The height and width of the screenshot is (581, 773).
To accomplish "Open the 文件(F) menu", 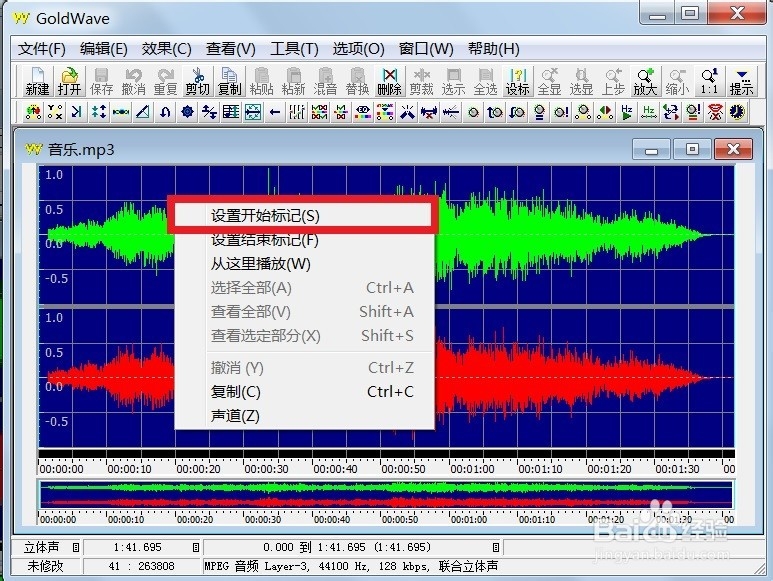I will (x=42, y=49).
